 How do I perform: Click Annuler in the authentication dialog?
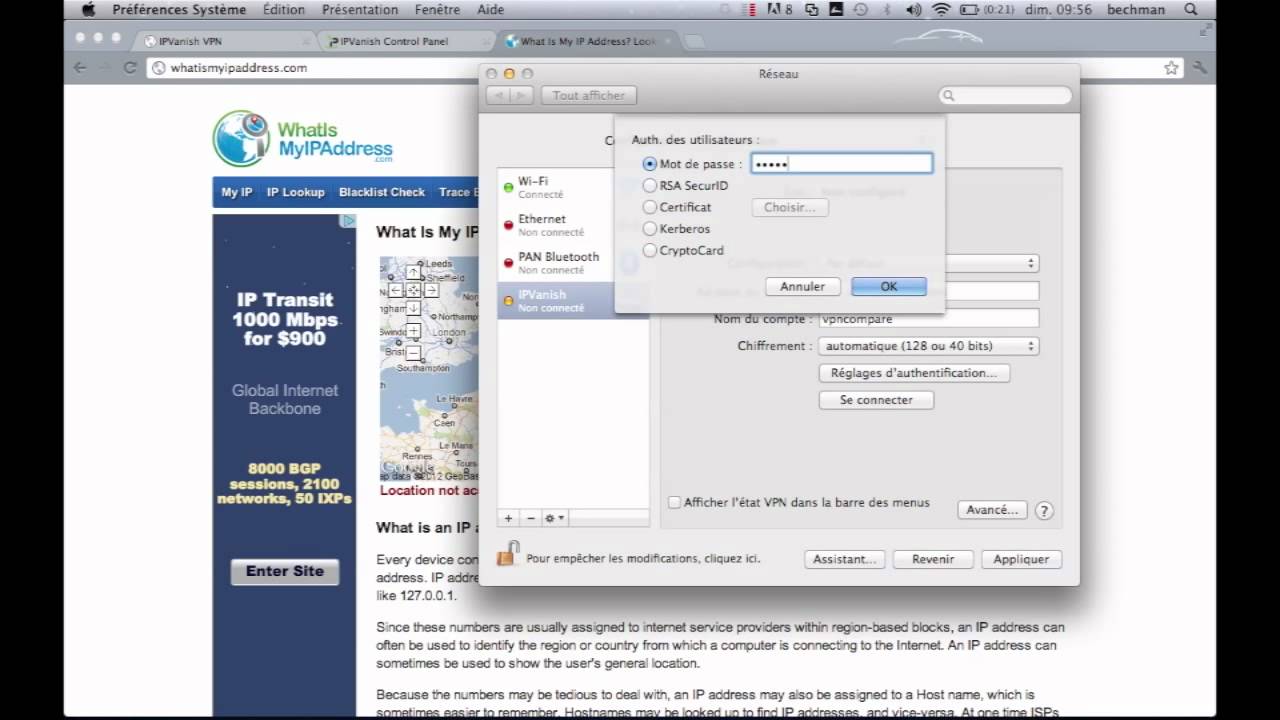(x=803, y=287)
